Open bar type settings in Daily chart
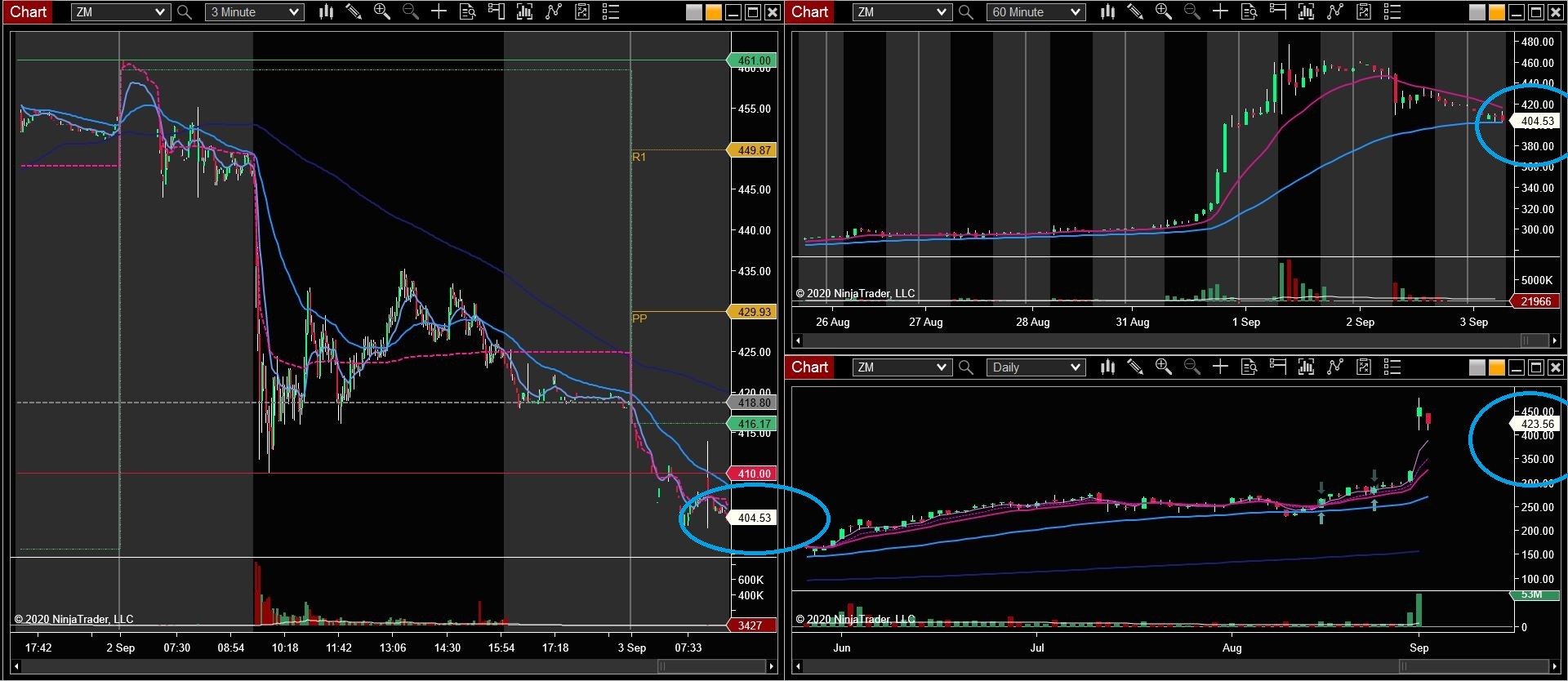This screenshot has height=681, width=1568. 1107,367
